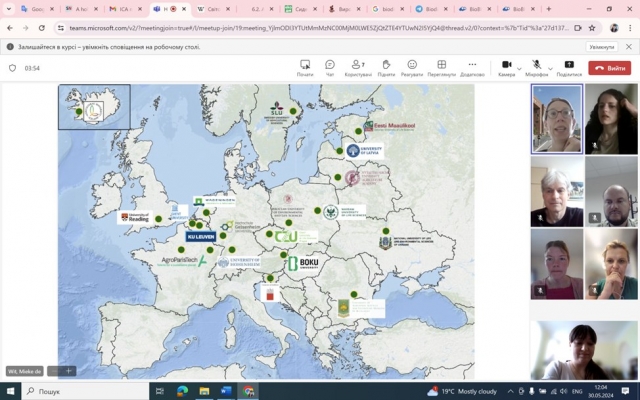Expand the microphone options dropdown arrow
This screenshot has width=640, height=400.
pyautogui.click(x=552, y=64)
